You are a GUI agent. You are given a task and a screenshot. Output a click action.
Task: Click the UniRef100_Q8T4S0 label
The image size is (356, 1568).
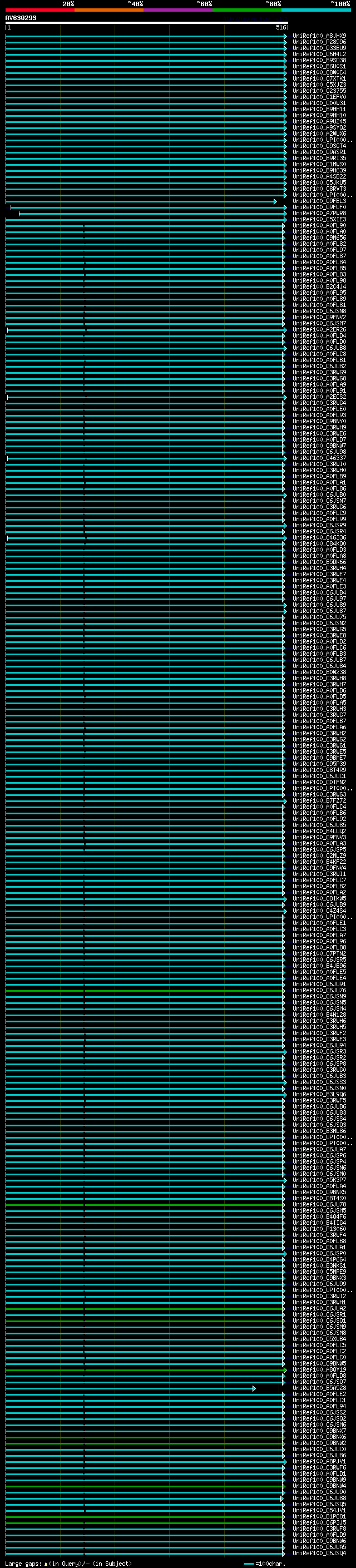click(x=319, y=1199)
